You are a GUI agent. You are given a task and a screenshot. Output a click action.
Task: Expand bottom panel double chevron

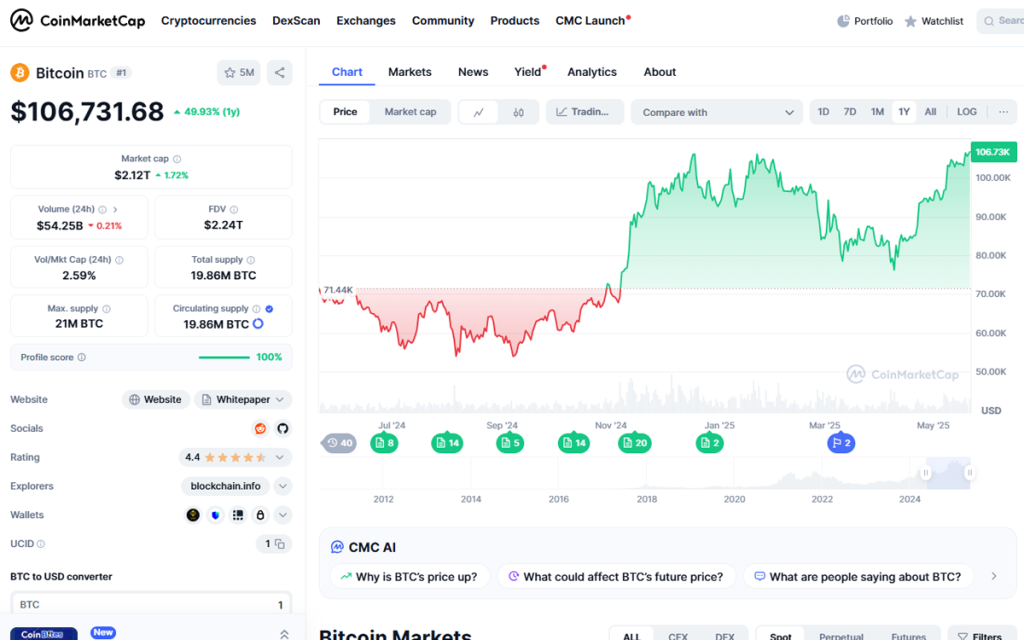click(284, 634)
